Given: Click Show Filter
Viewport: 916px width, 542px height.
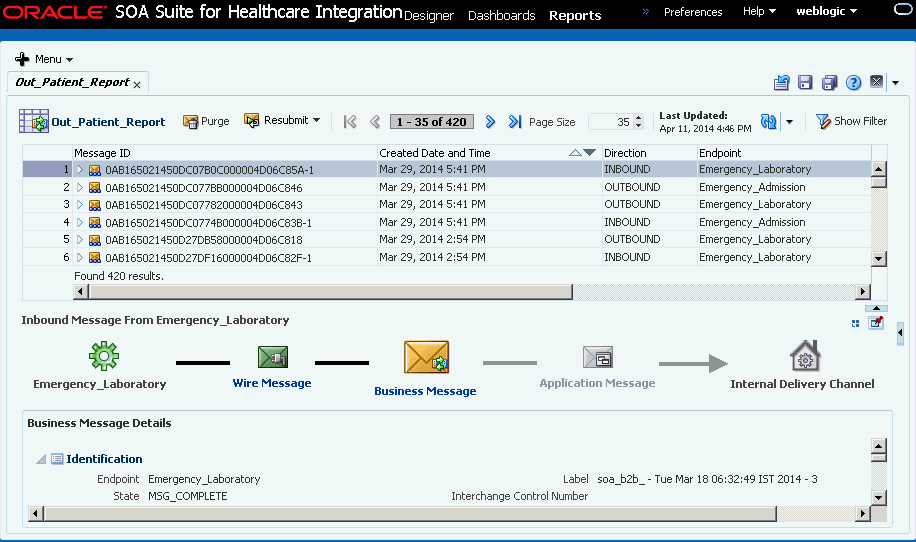Looking at the screenshot, I should [x=851, y=121].
